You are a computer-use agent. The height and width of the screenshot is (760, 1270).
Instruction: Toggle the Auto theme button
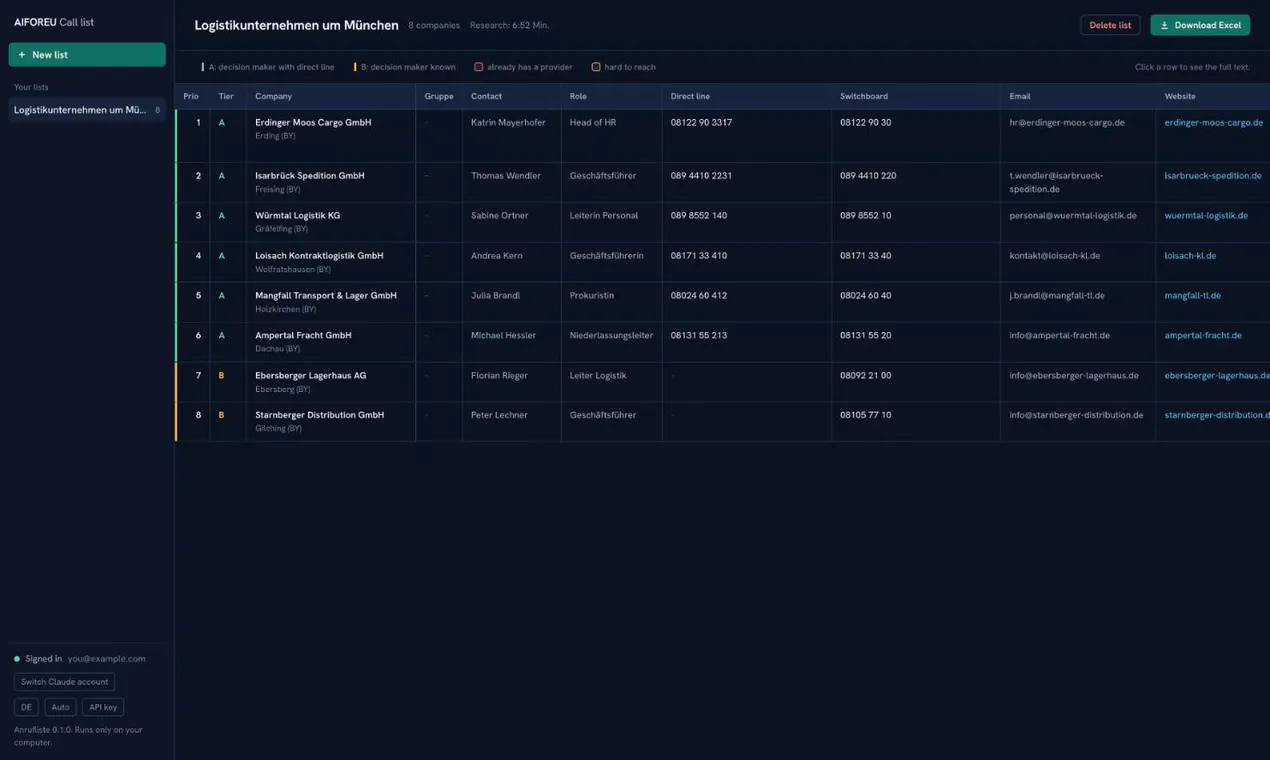pyautogui.click(x=60, y=707)
